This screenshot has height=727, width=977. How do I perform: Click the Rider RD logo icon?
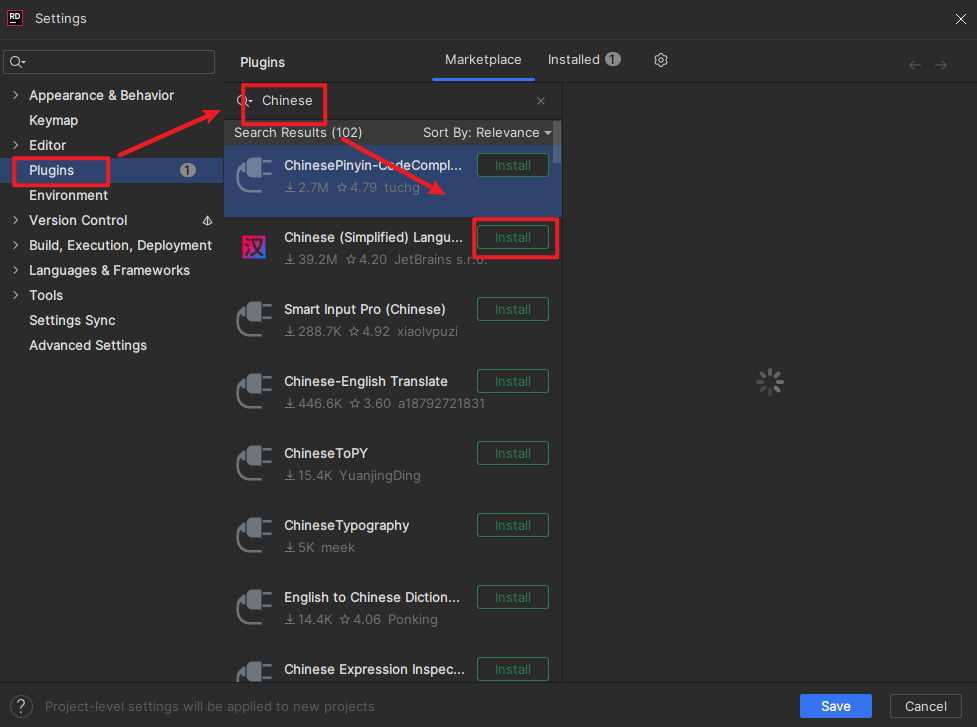pos(15,18)
